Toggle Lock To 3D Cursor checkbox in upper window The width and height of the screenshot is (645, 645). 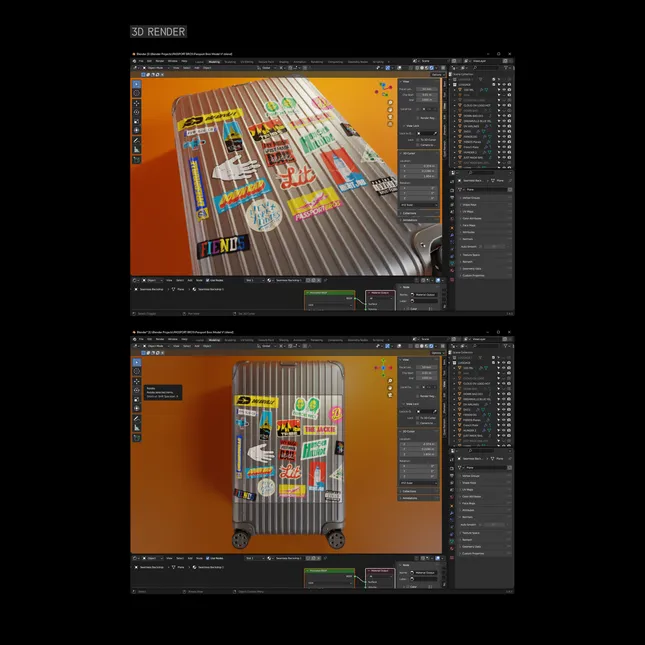click(x=418, y=140)
